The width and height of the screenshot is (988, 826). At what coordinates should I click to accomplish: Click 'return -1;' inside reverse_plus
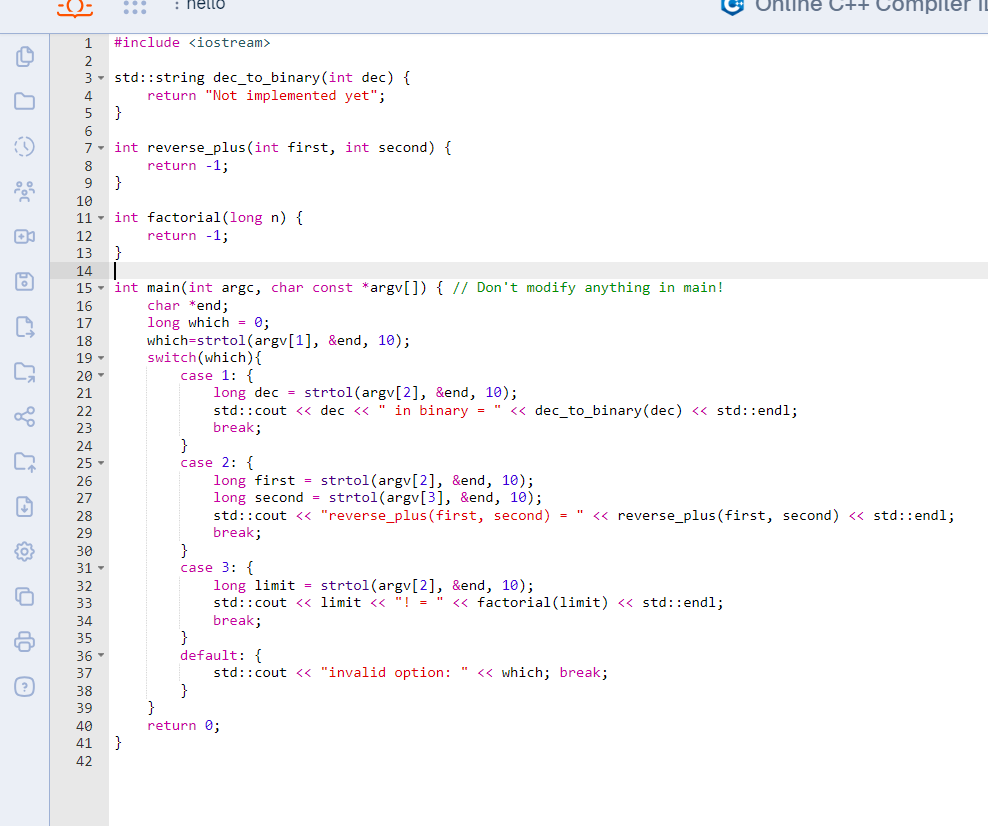188,166
